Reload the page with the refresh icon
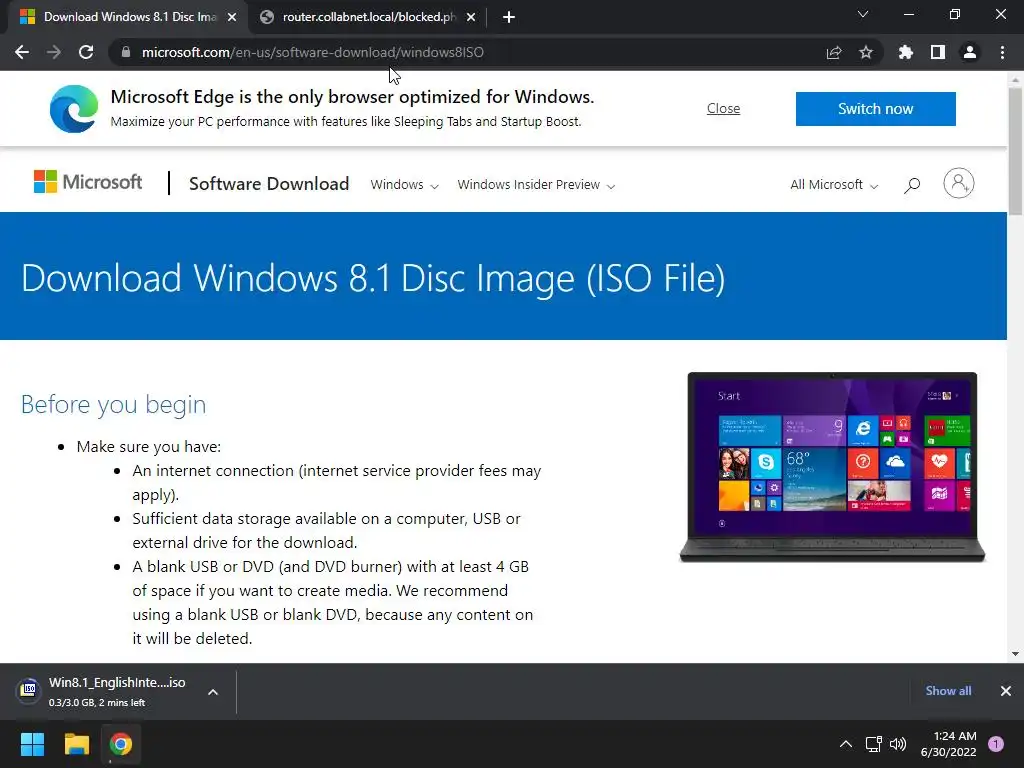Image resolution: width=1024 pixels, height=768 pixels. click(x=86, y=52)
